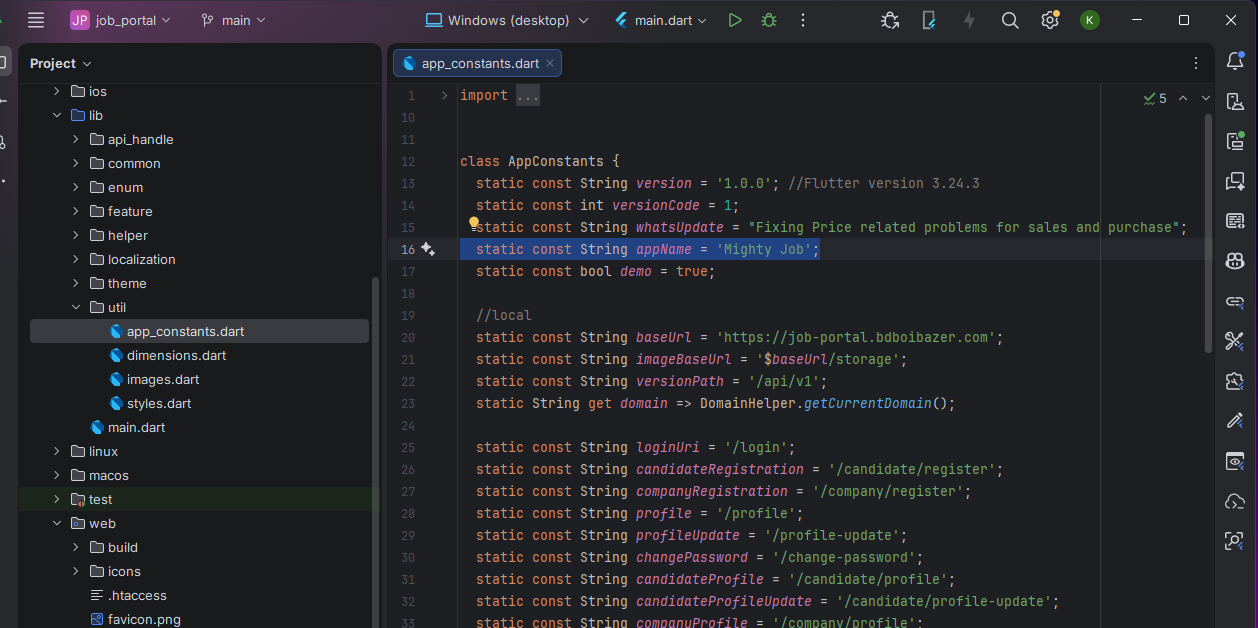Click the 'https://job-portal.bdboibazer.com' string
Viewport: 1258px width, 628px height.
[x=855, y=337]
